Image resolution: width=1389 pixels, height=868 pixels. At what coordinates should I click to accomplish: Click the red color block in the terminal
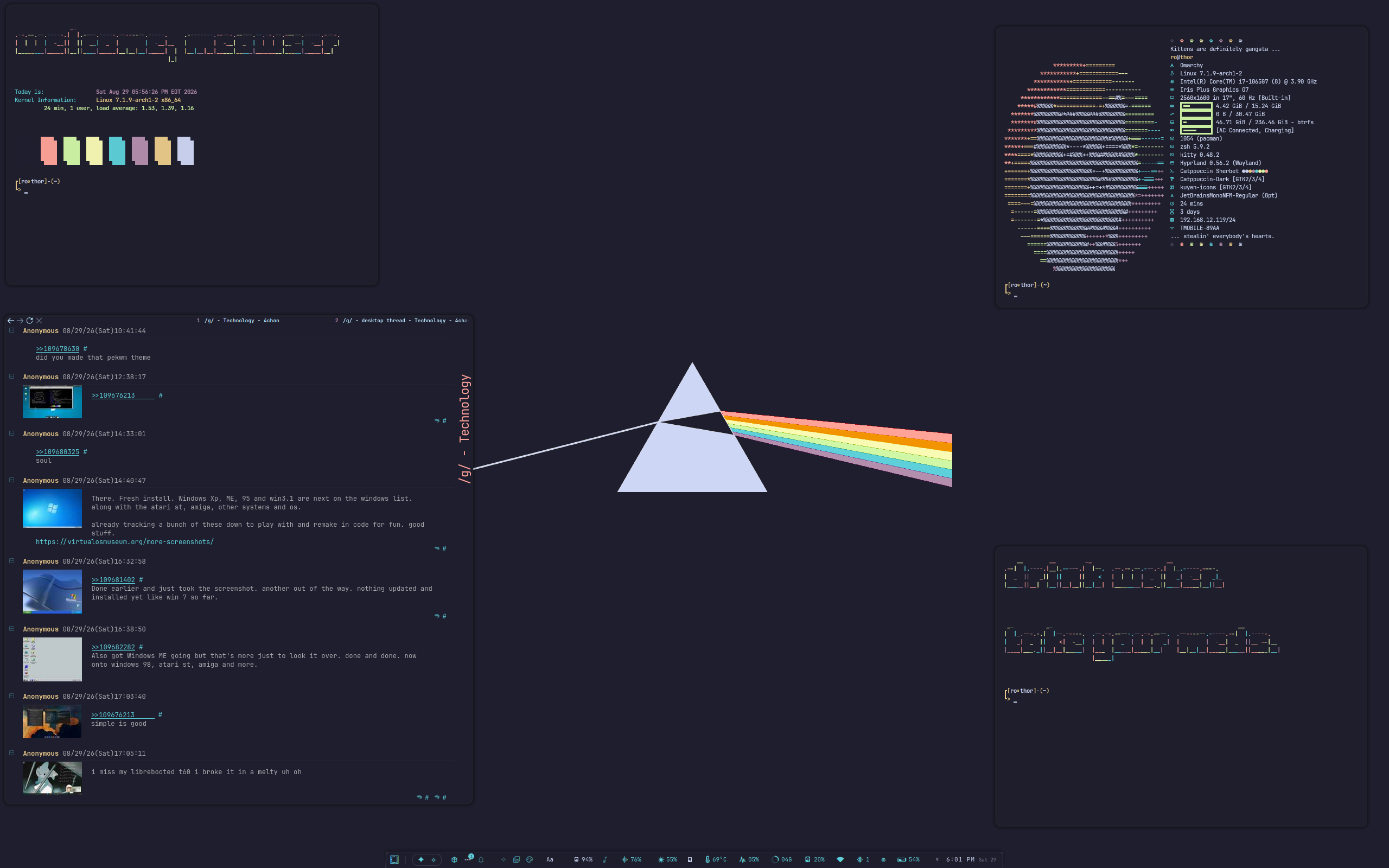[49, 151]
